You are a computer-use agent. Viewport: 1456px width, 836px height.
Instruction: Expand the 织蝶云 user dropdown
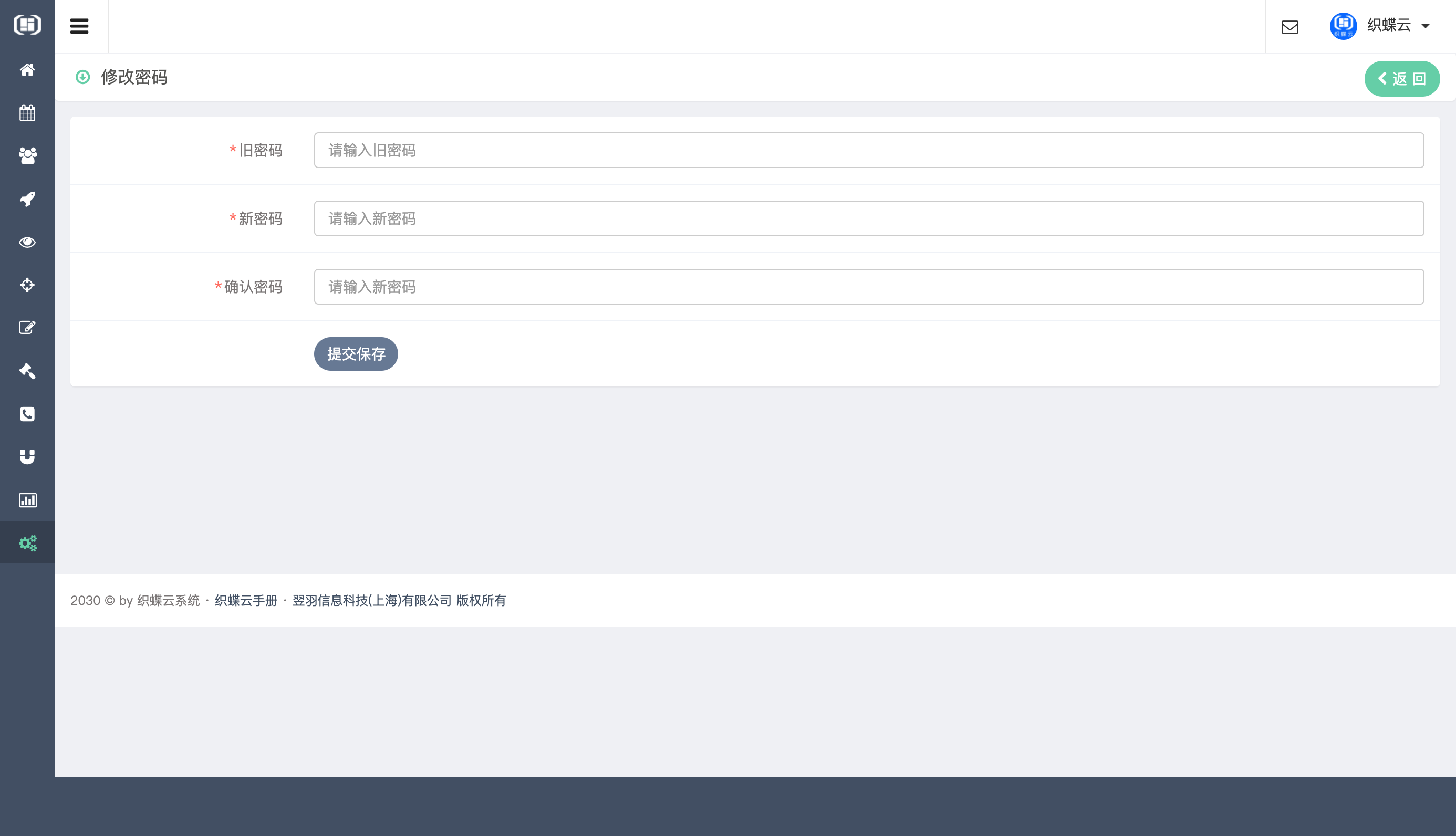1388,26
